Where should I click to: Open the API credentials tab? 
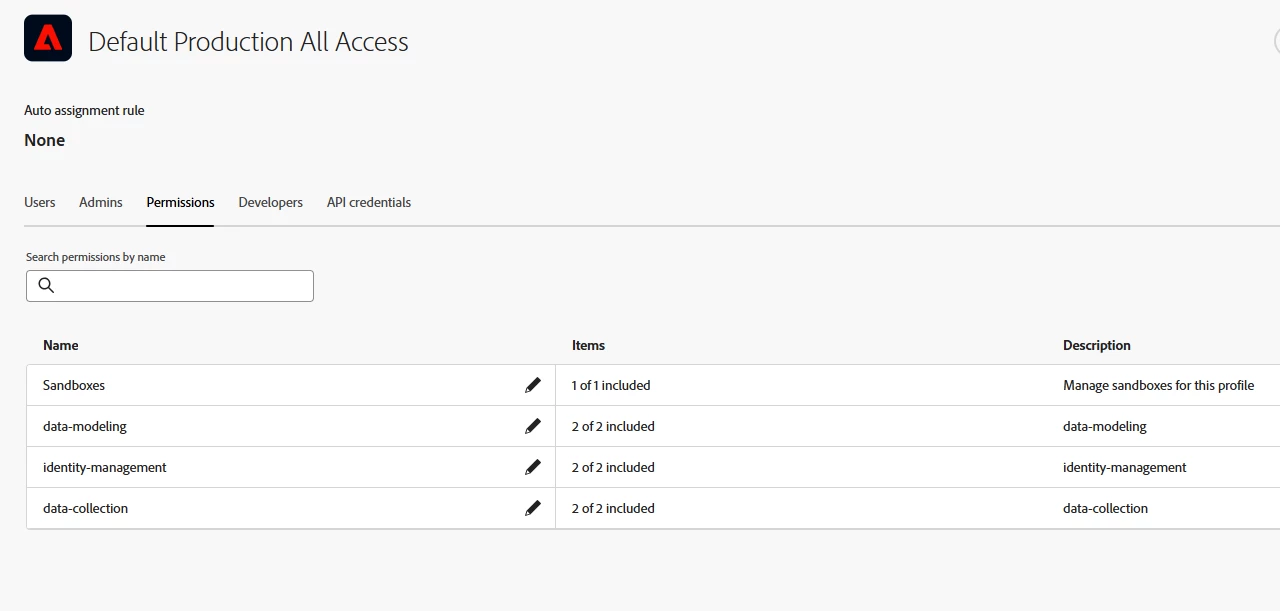(x=369, y=202)
